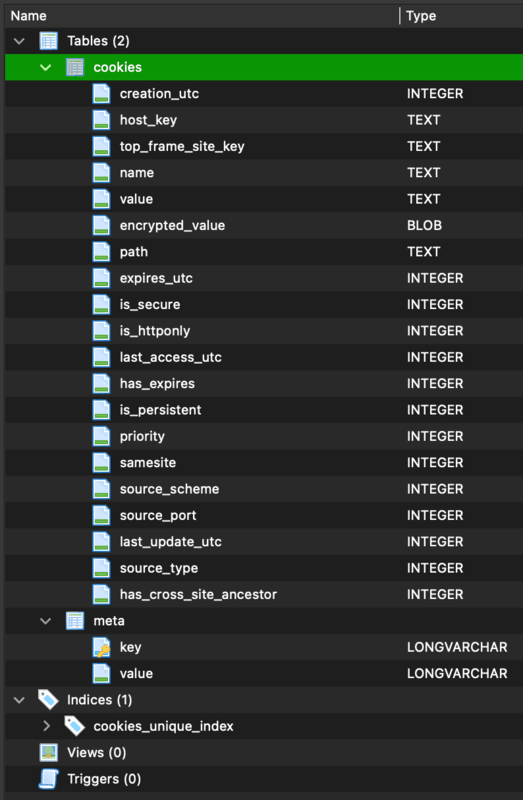Select the samesite field

[x=264, y=463]
